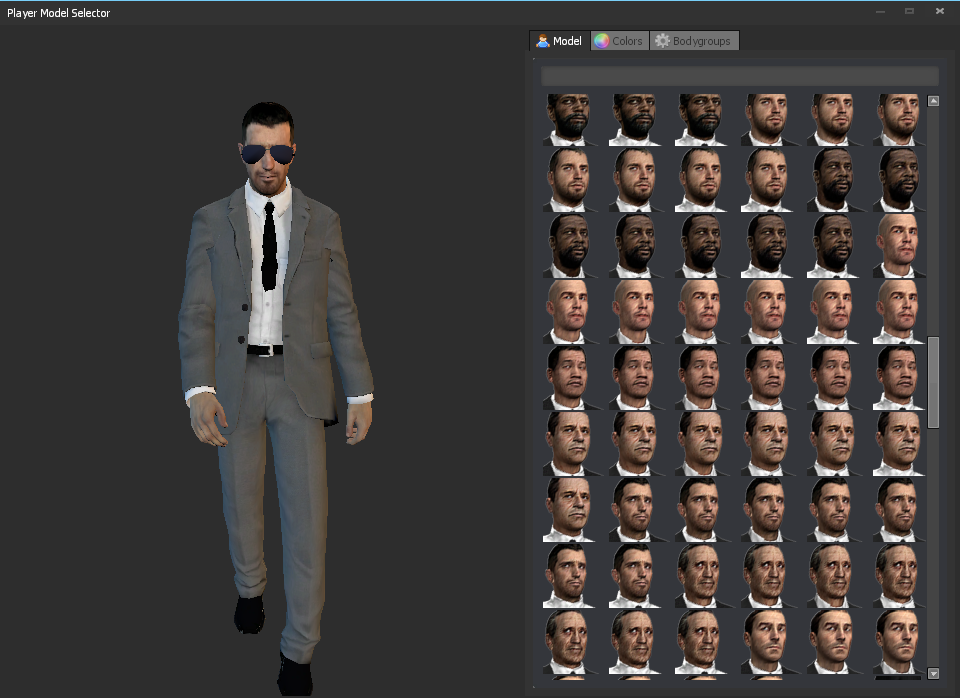The image size is (960, 698).
Task: Select the first model thumbnail in top row
Action: coord(570,120)
